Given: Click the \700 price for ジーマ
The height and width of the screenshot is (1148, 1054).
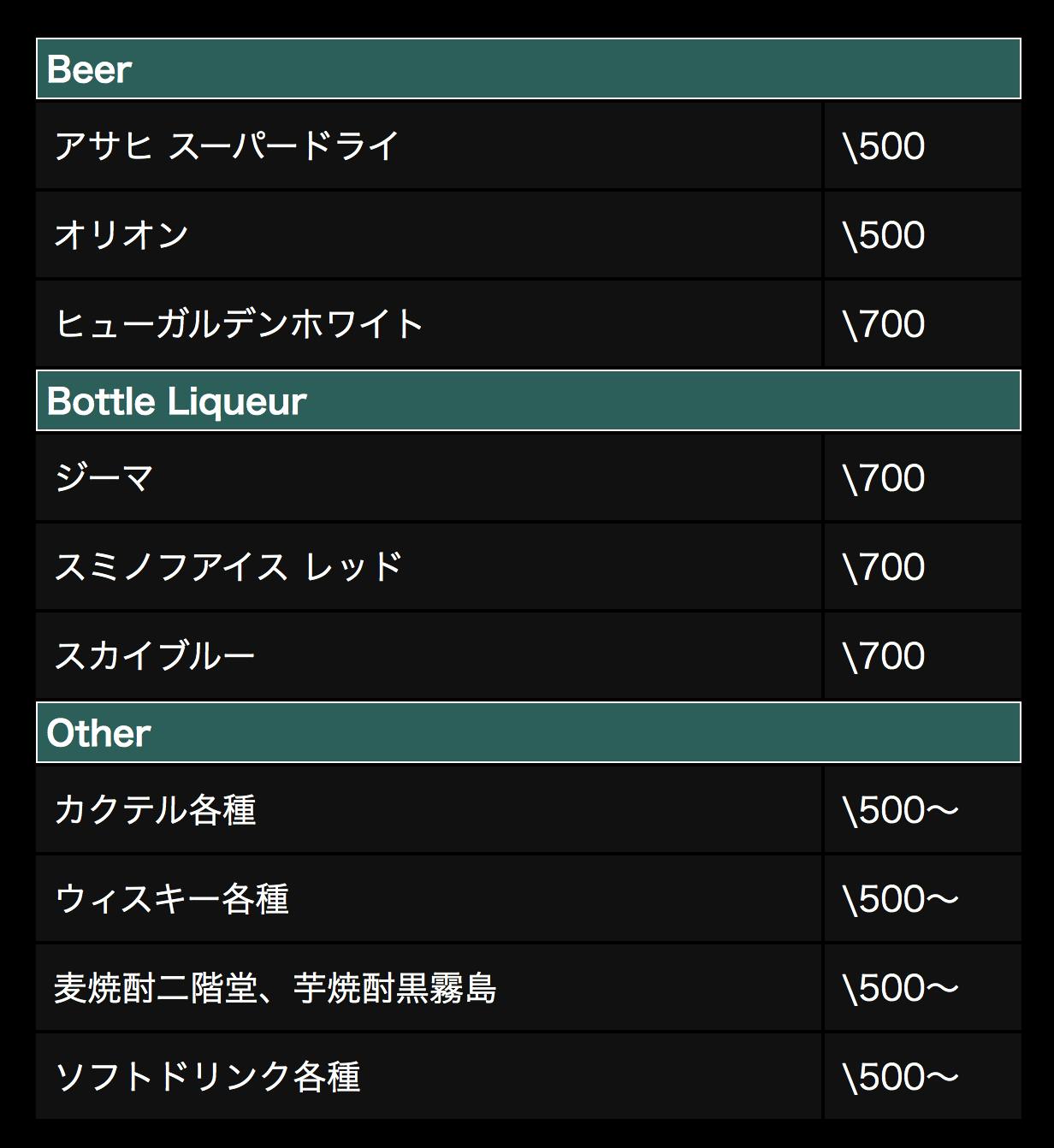Looking at the screenshot, I should pyautogui.click(x=884, y=478).
